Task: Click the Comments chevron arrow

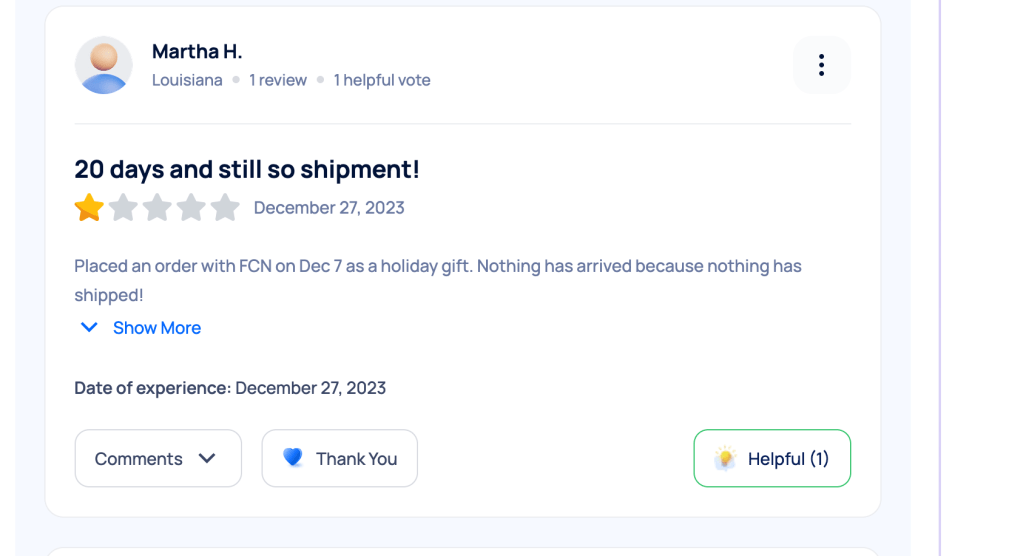Action: pyautogui.click(x=207, y=458)
